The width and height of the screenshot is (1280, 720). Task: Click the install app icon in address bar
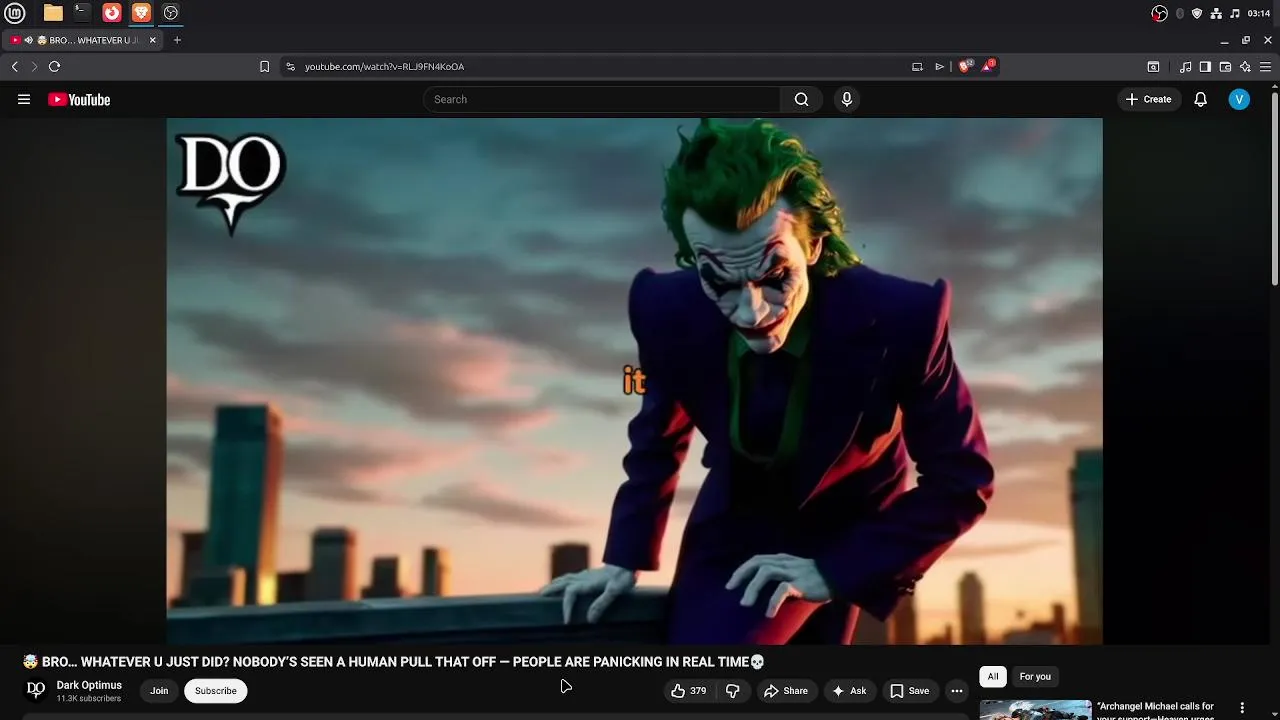click(x=917, y=66)
